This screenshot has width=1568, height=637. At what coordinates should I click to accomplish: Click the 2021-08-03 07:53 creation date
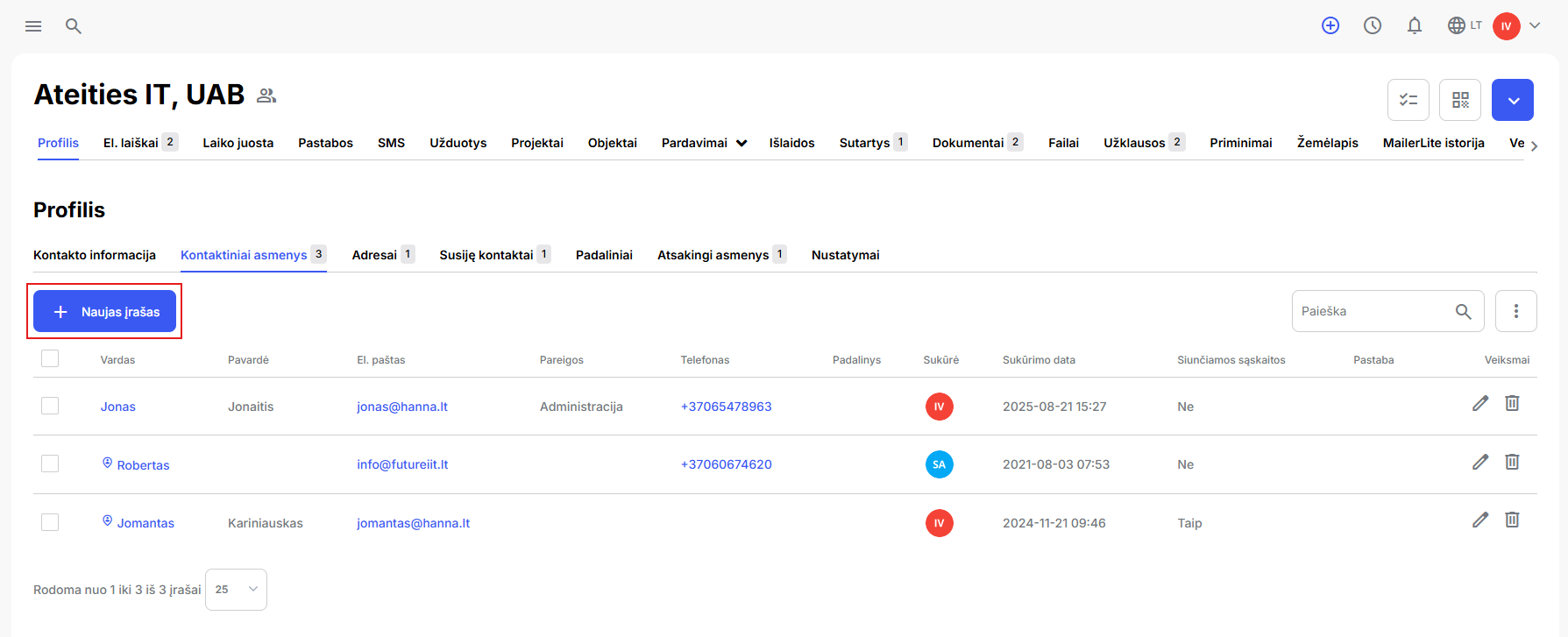1056,464
